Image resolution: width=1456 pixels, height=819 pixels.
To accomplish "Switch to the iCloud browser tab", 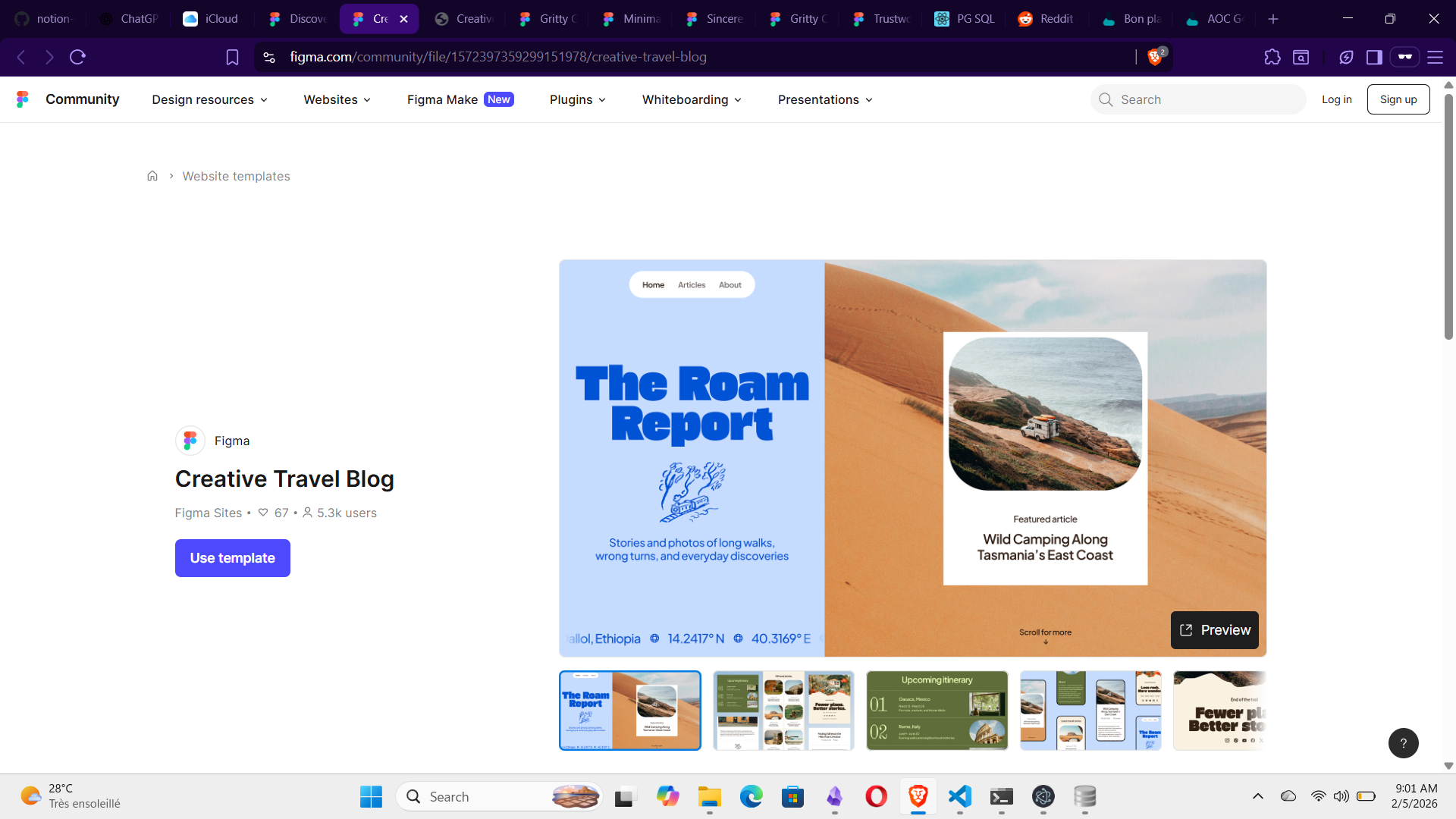I will click(x=211, y=19).
